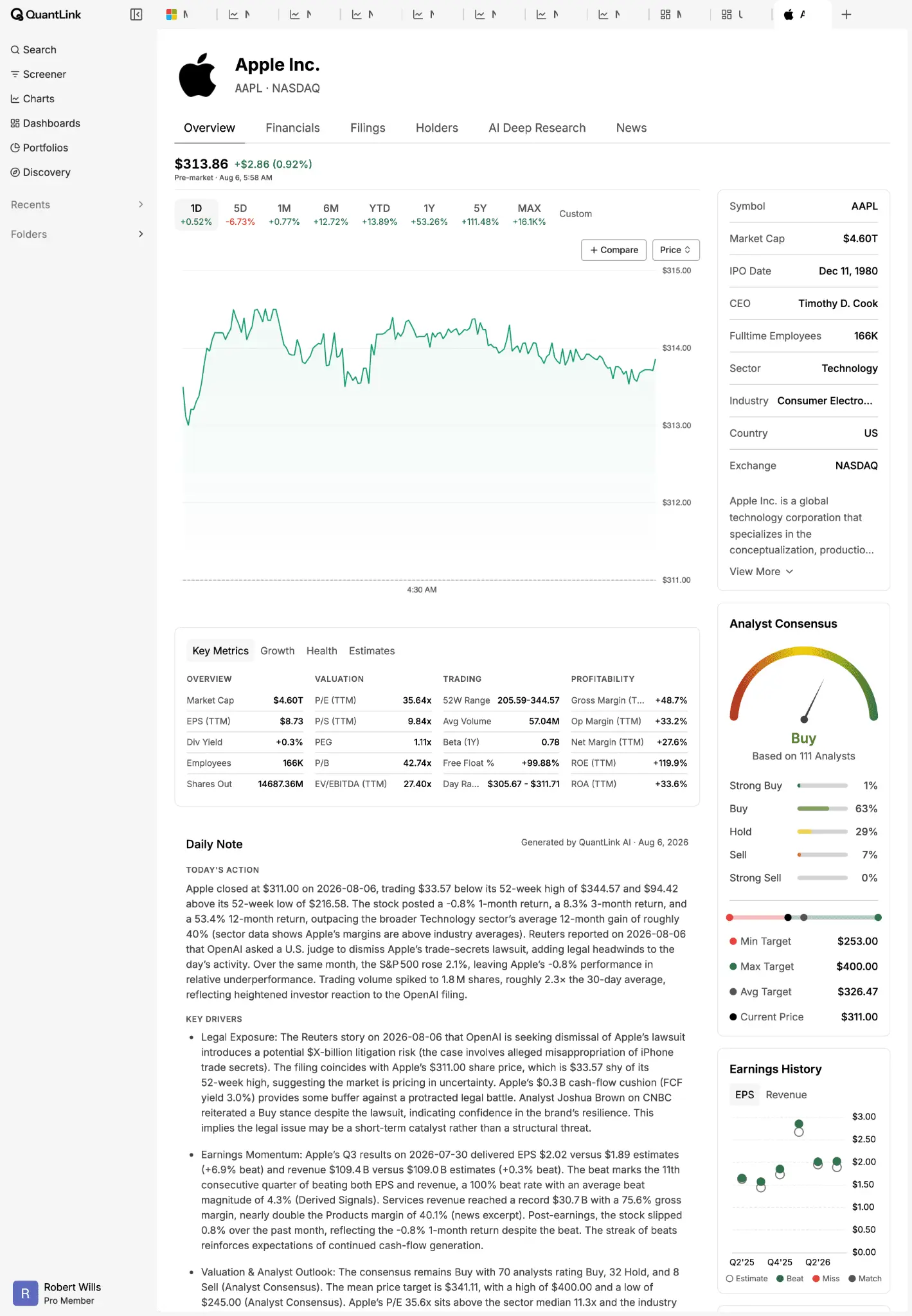The width and height of the screenshot is (912, 1316).
Task: Open Screener in the sidebar
Action: [x=39, y=74]
